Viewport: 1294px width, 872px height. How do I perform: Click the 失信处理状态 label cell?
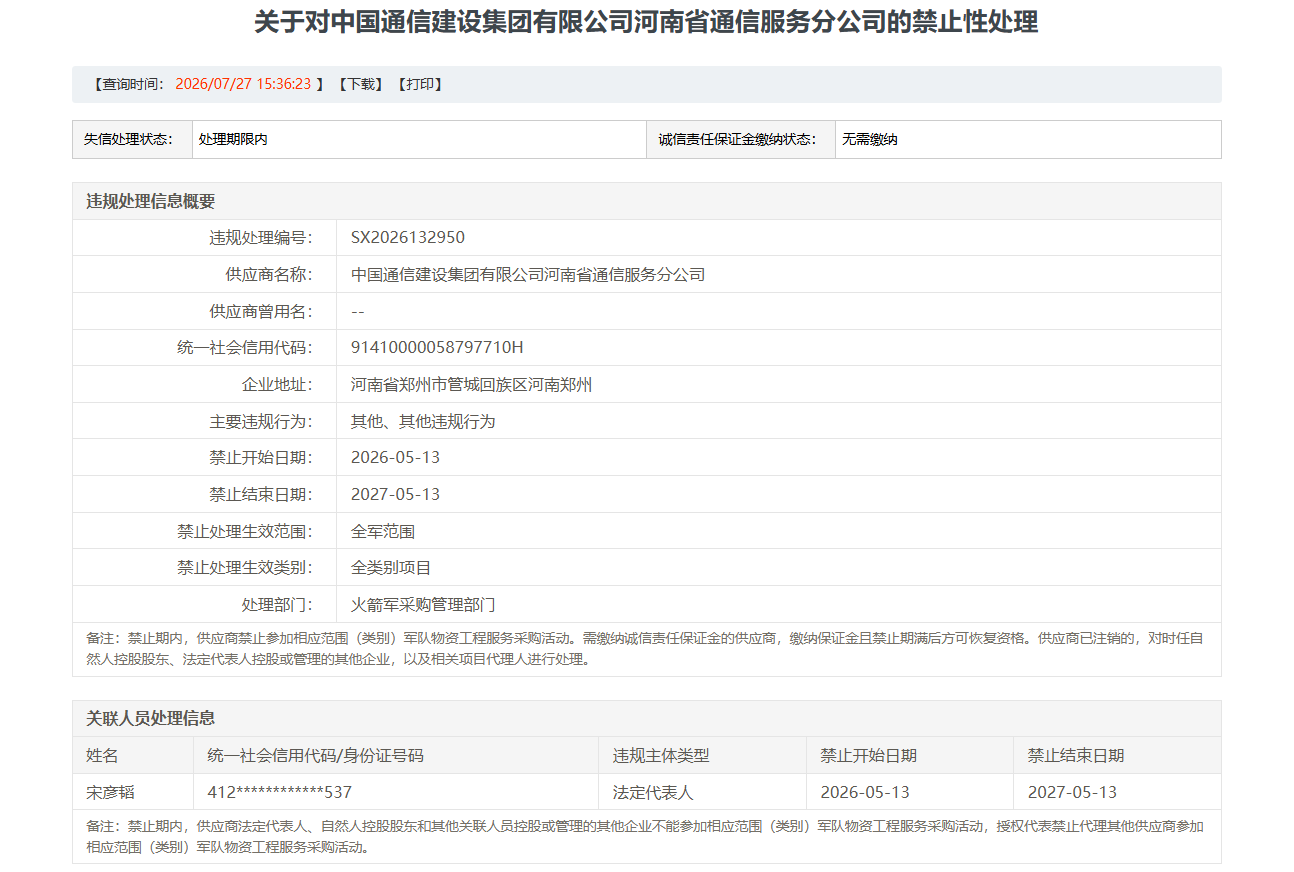[132, 139]
